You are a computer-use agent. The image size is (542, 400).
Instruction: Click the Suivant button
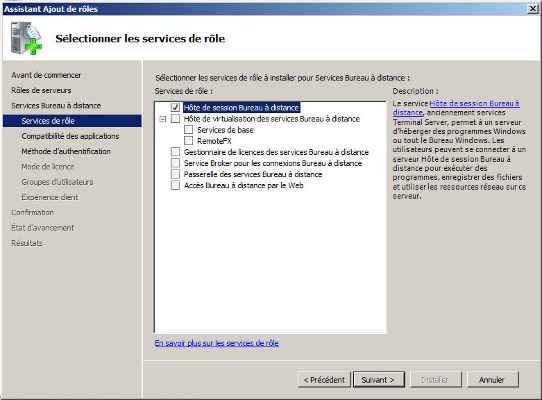click(x=379, y=380)
